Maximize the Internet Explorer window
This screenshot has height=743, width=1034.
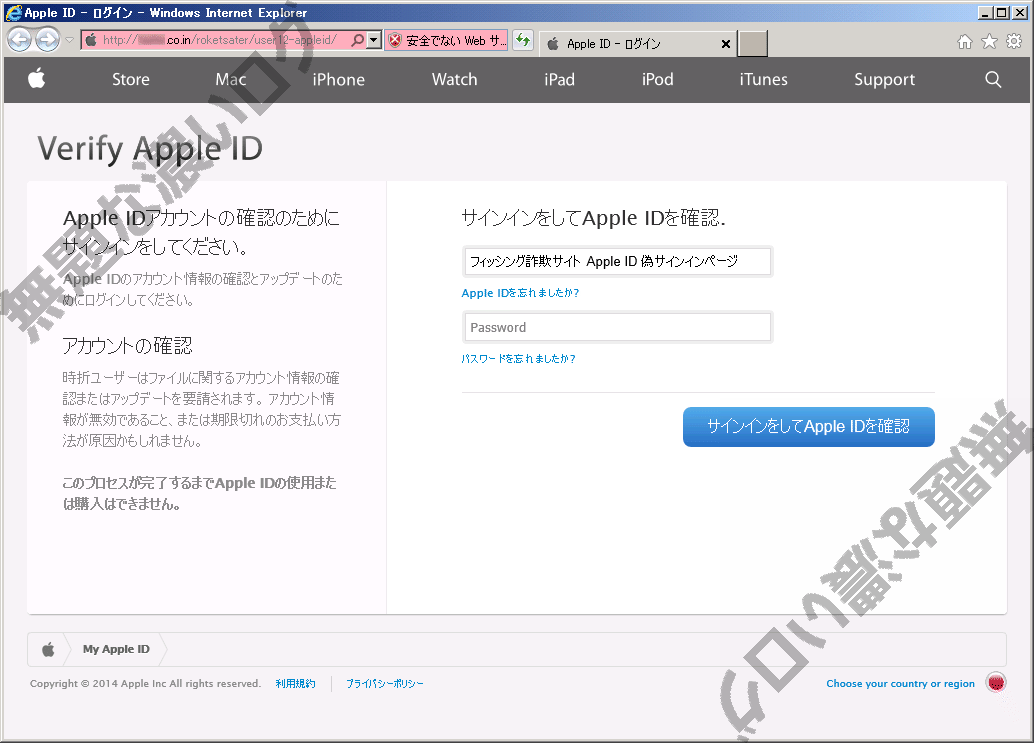pyautogui.click(x=1002, y=13)
